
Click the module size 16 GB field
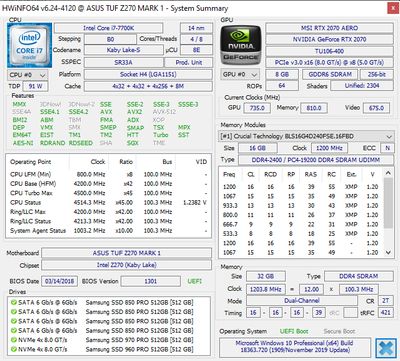click(257, 148)
